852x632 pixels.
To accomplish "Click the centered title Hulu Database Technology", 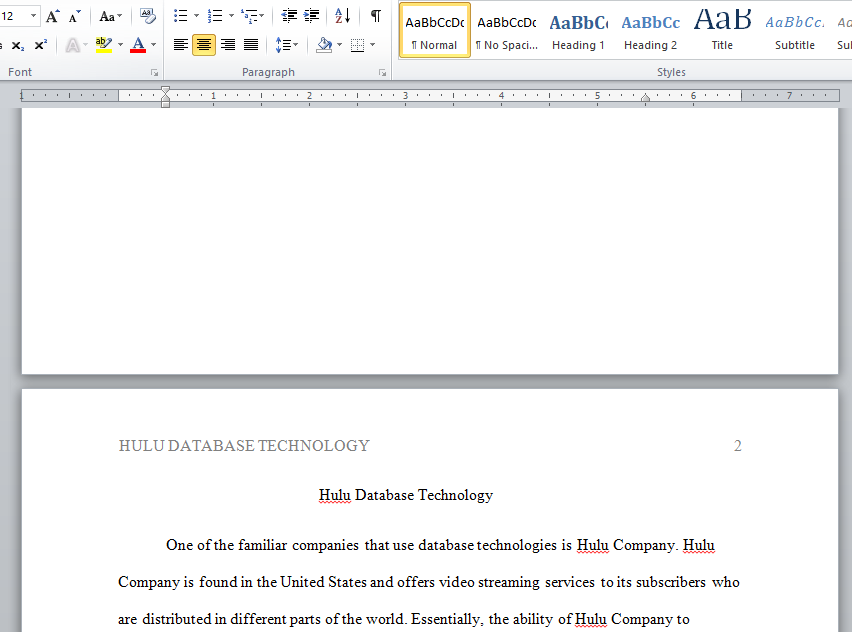I will coord(406,496).
